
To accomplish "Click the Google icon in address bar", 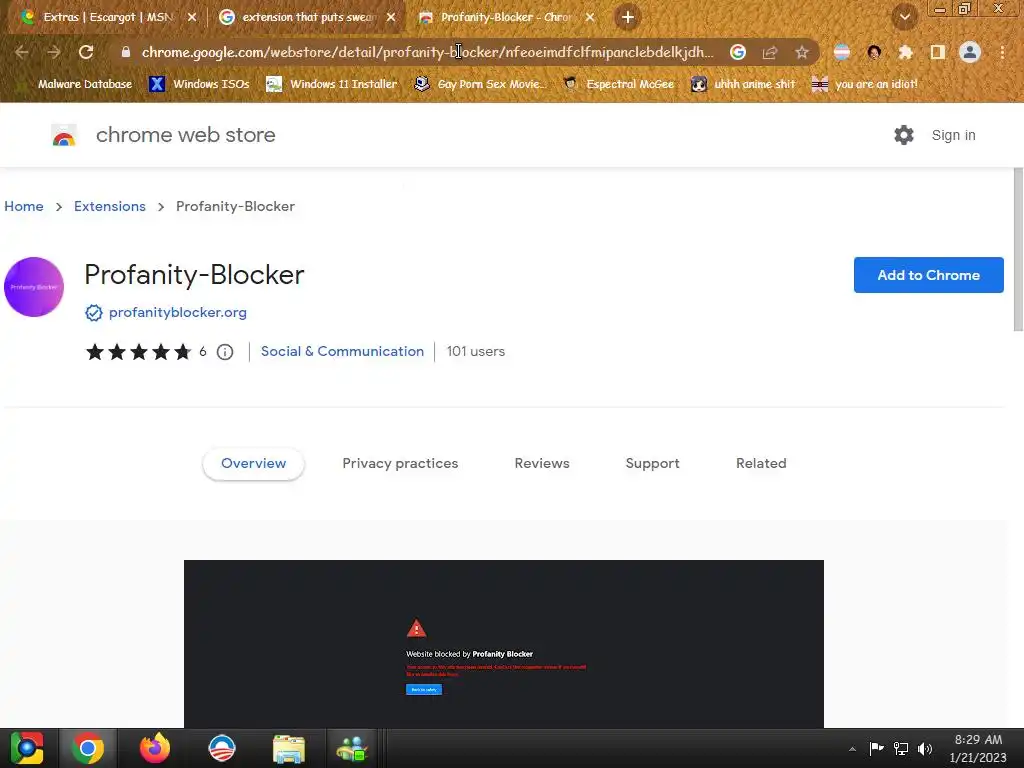I will [738, 52].
